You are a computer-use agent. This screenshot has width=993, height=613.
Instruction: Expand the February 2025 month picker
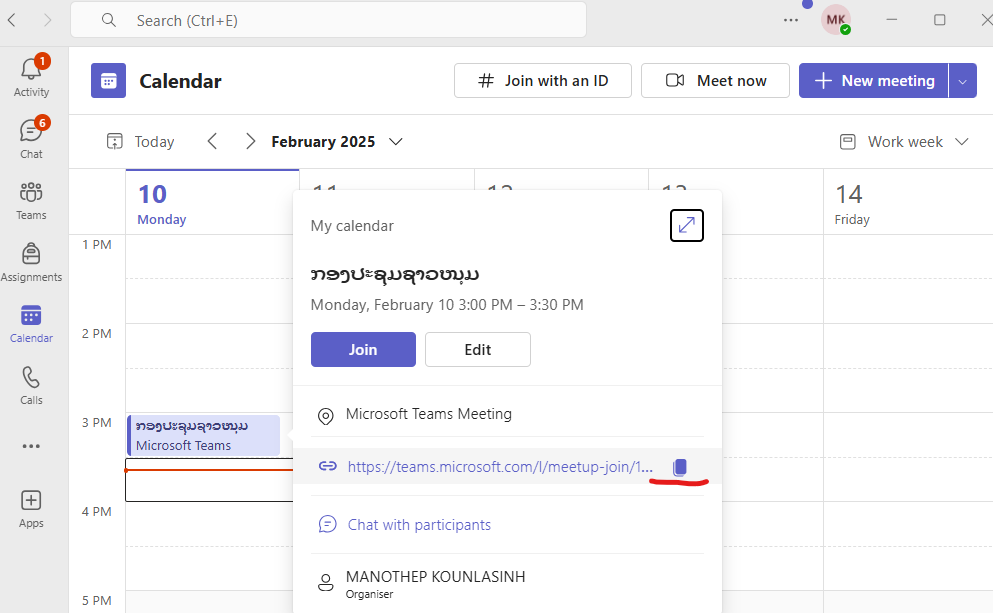[396, 142]
